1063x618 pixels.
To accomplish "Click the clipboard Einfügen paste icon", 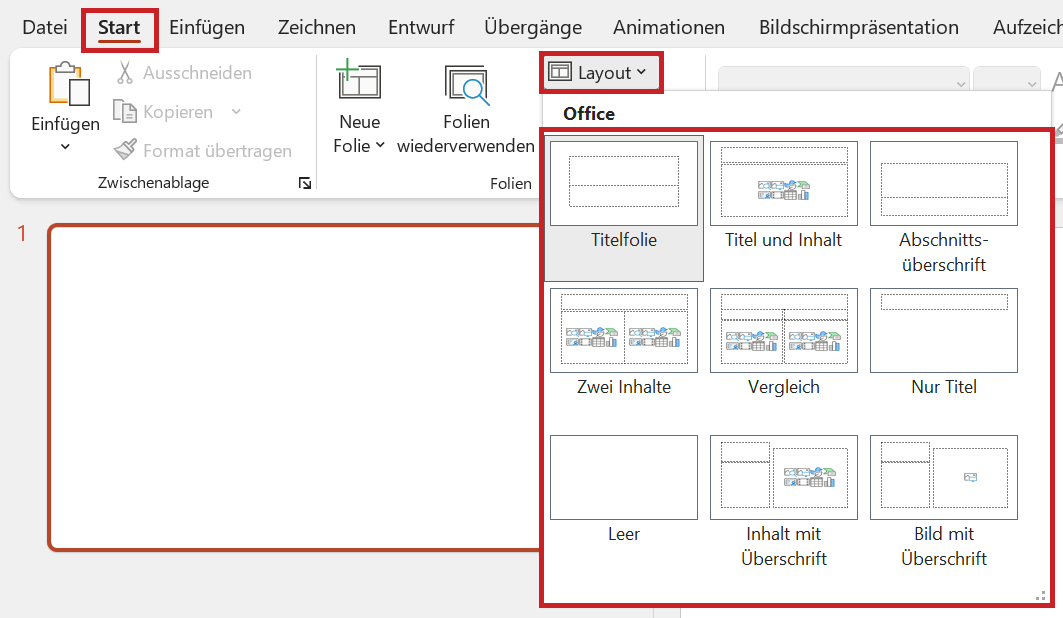I will coord(68,84).
